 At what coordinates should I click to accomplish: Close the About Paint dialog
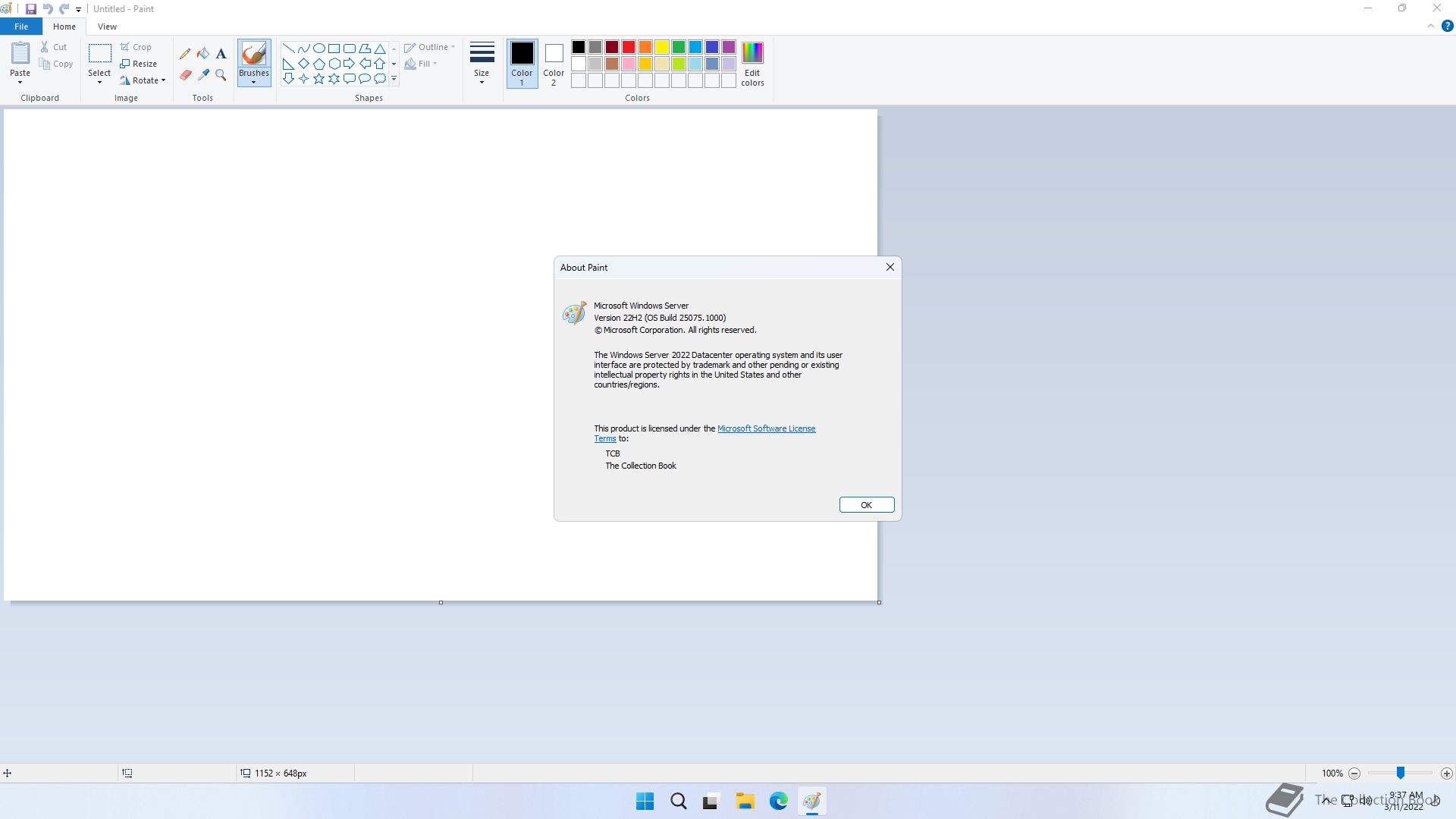coord(890,267)
